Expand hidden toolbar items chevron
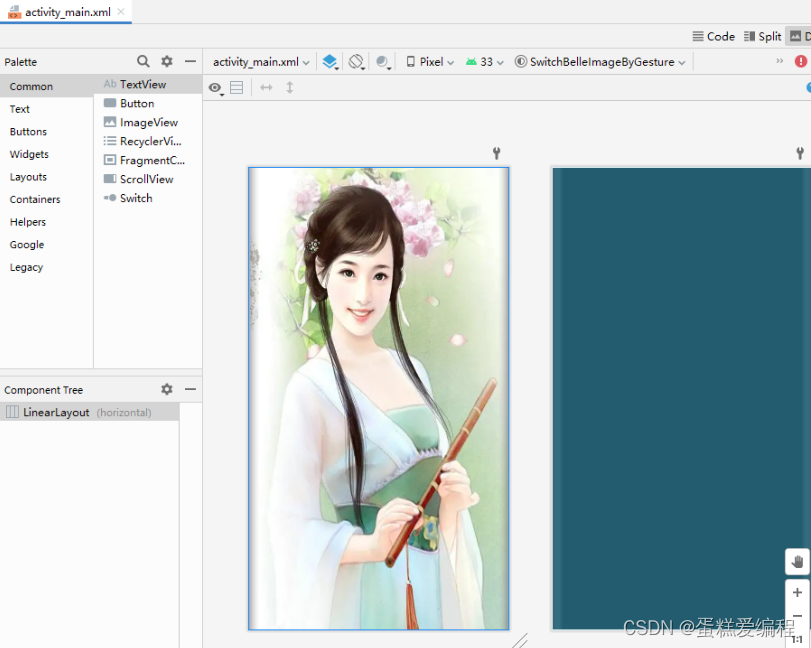This screenshot has height=648, width=811. 779,61
